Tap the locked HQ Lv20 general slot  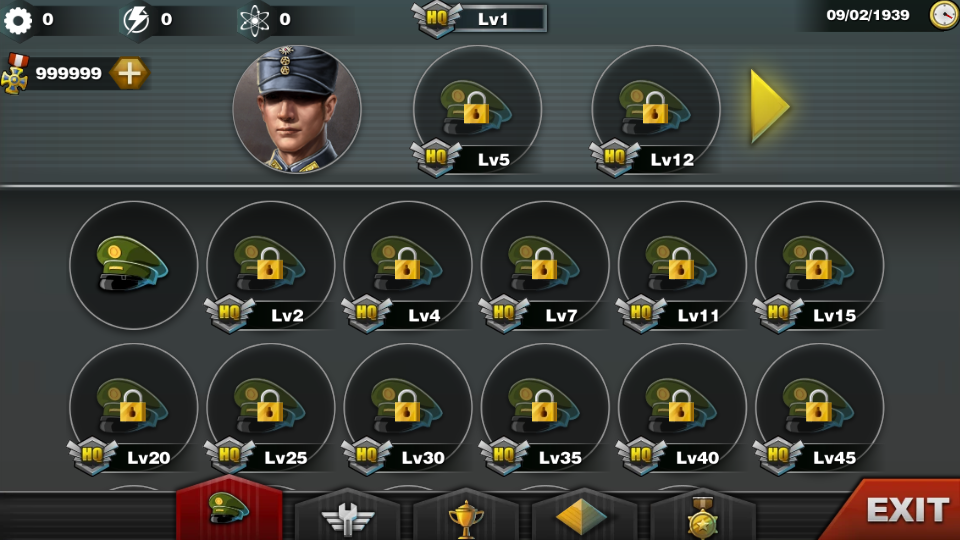pos(133,408)
